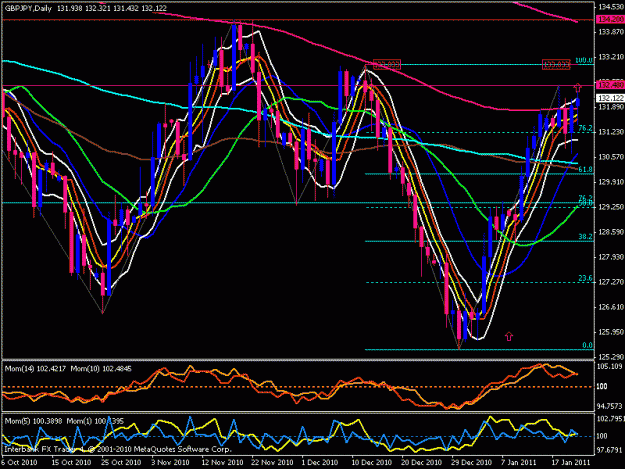Select the Fibonacci 61.8 level label

tap(585, 169)
